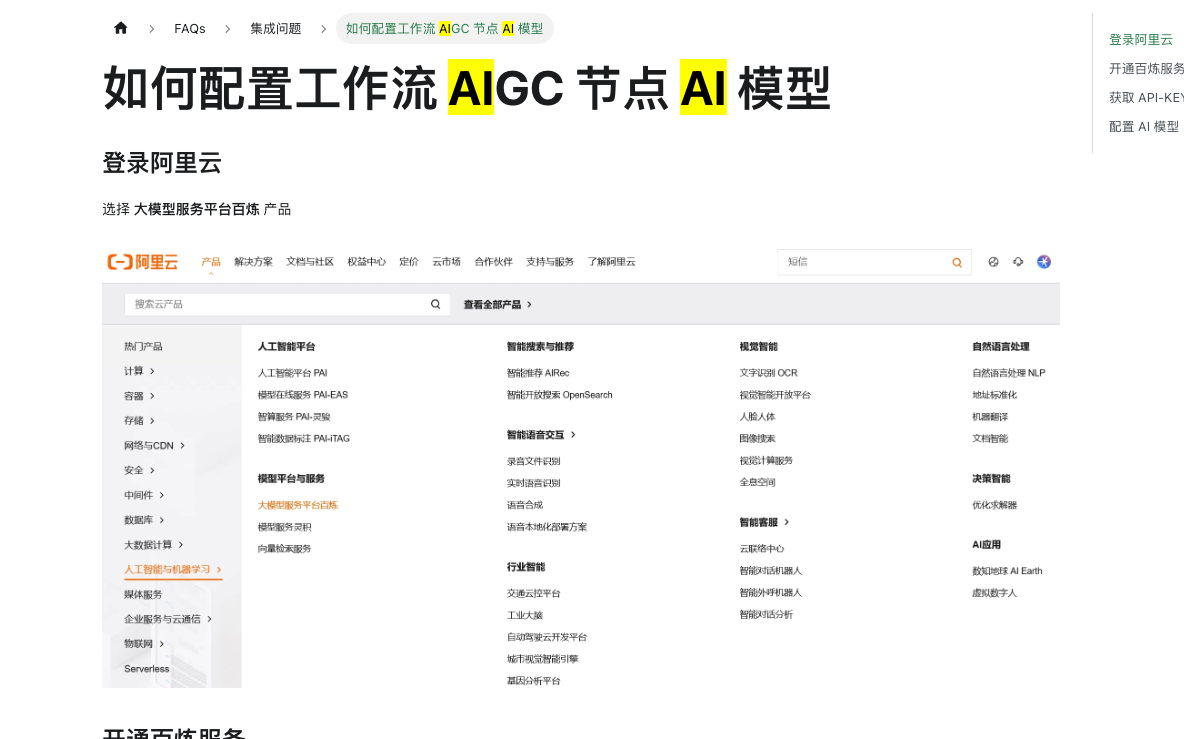Click the current page breadcrumb pill
This screenshot has width=1184, height=739.
point(445,29)
